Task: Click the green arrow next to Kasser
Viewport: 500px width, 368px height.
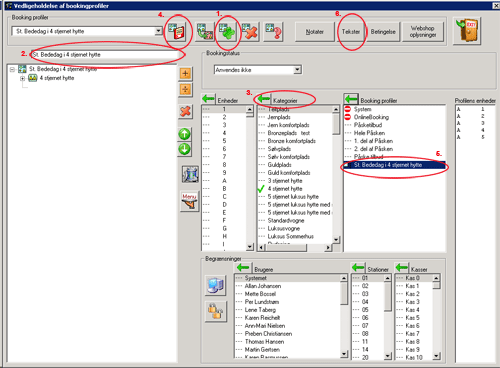Action: click(402, 267)
